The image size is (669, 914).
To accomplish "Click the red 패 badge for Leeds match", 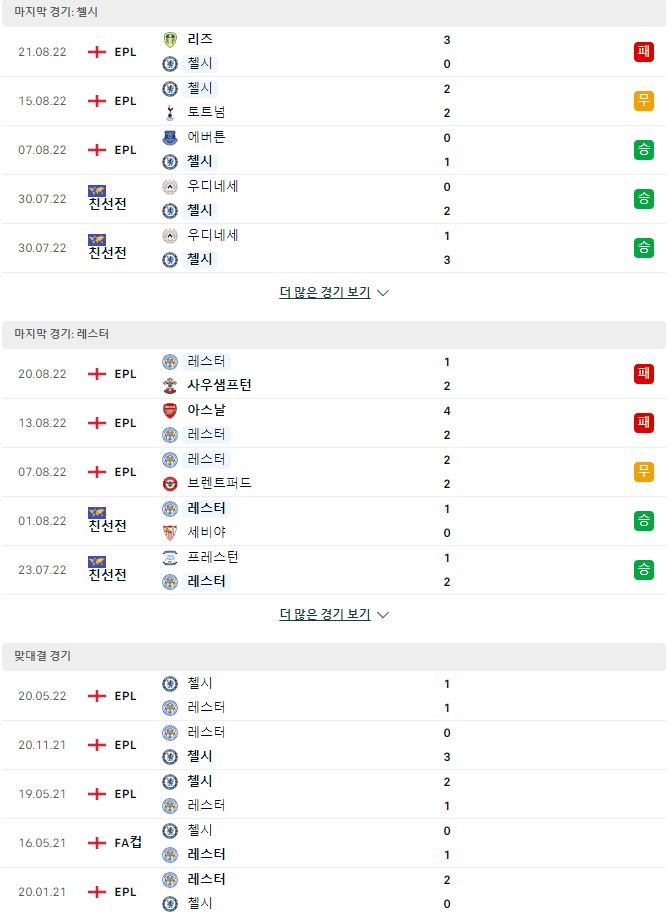I will click(643, 52).
